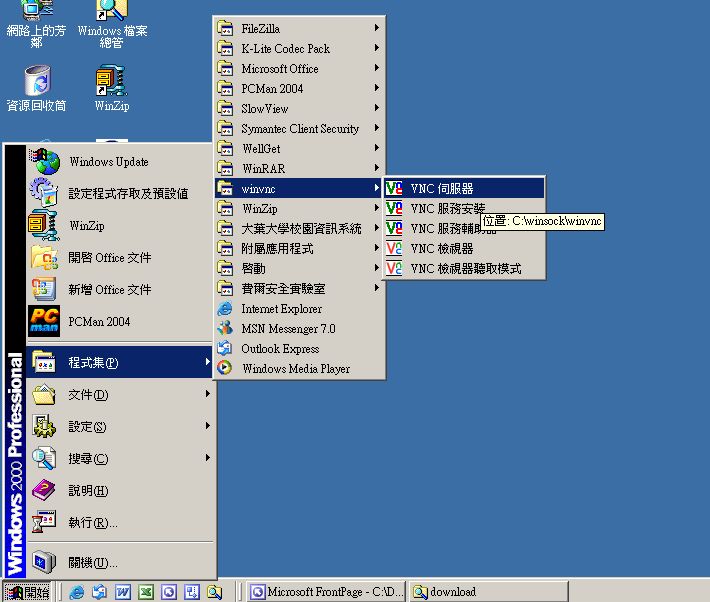This screenshot has width=710, height=602.
Task: Expand 附屬應用程式 submenu arrow
Action: click(x=376, y=248)
